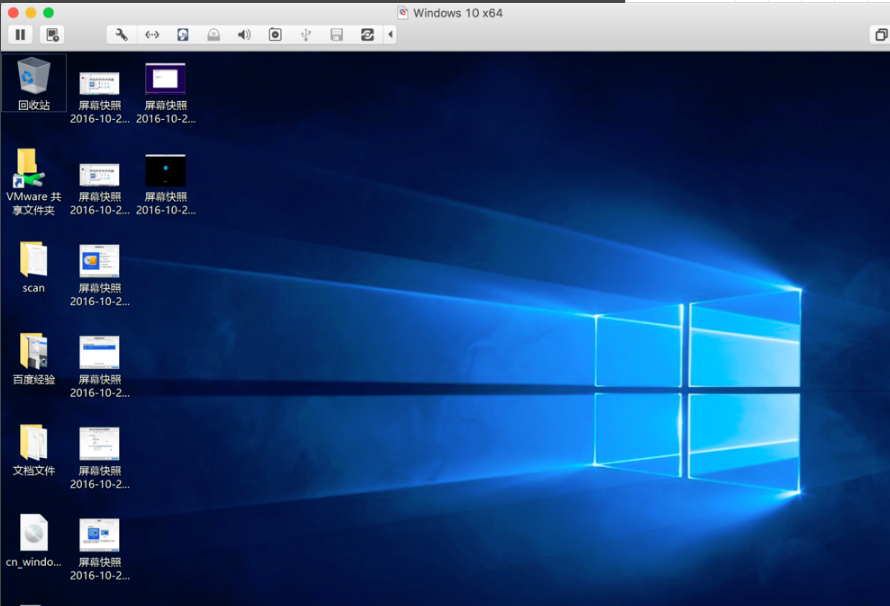
Task: Click the hard disk toolbar icon
Action: (181, 34)
